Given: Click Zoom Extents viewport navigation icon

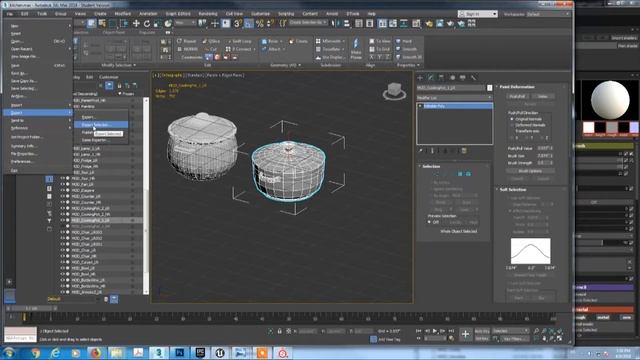Looking at the screenshot, I should (x=552, y=331).
